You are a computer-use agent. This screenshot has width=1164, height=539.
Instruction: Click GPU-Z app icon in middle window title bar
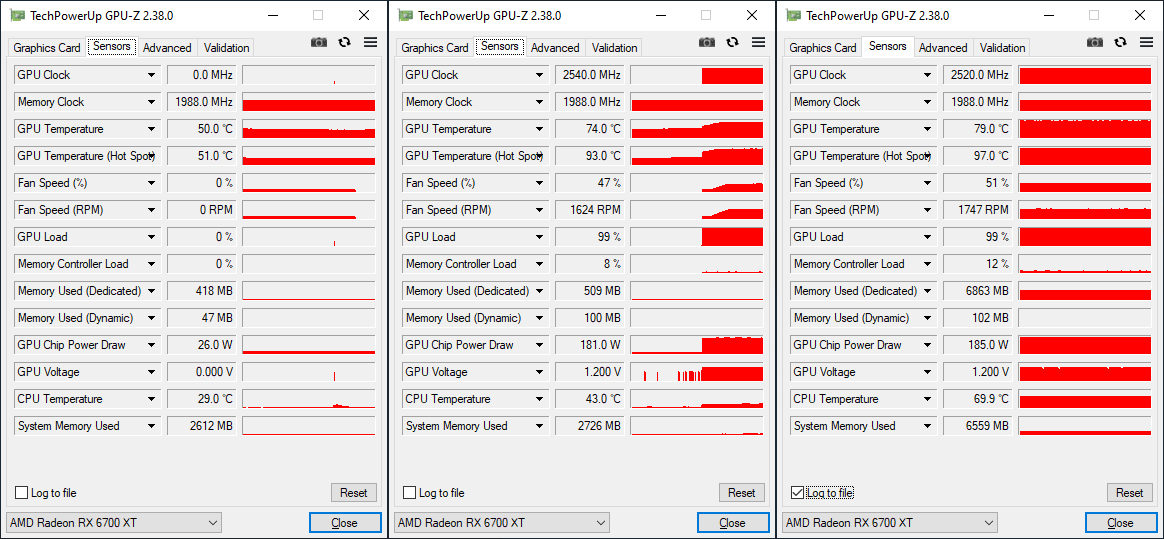405,15
